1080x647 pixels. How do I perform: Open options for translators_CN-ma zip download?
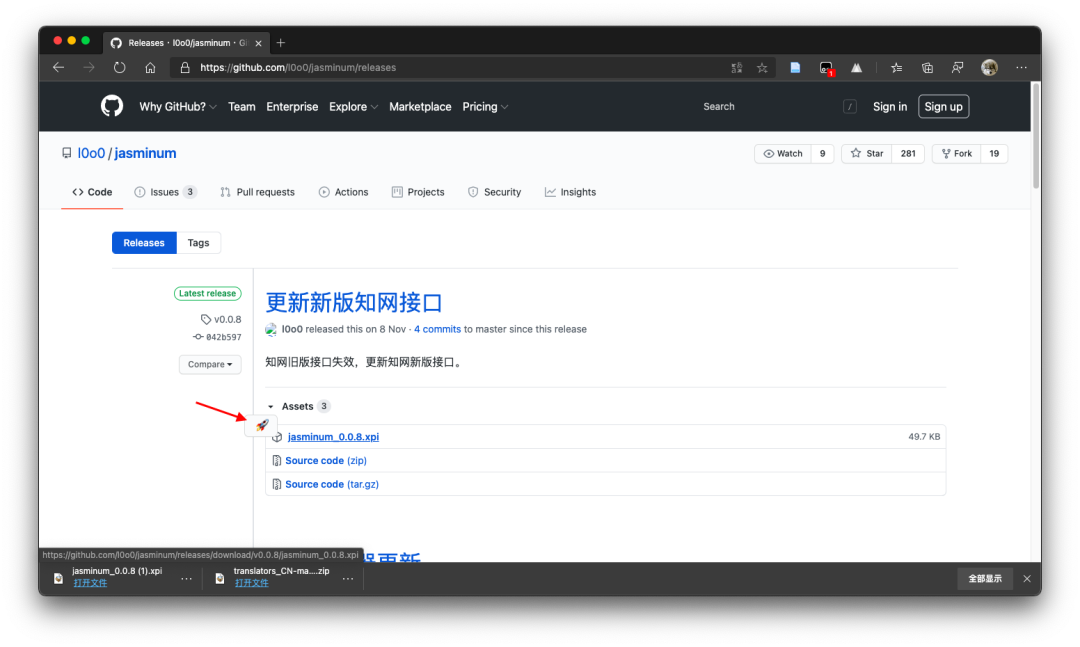[x=348, y=579]
